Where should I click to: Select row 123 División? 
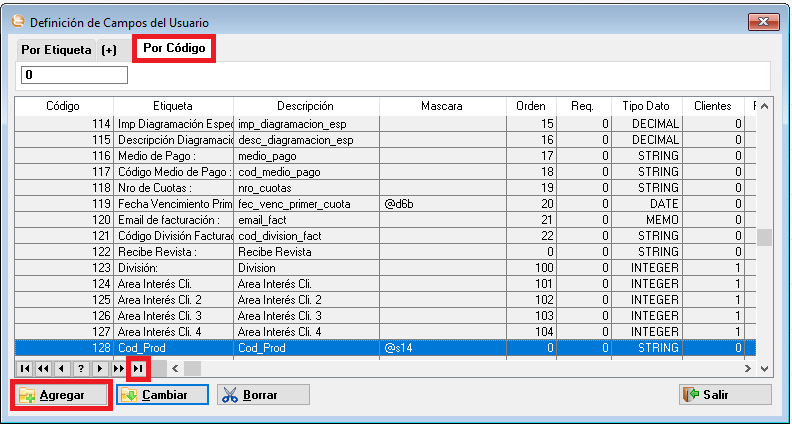[x=300, y=268]
